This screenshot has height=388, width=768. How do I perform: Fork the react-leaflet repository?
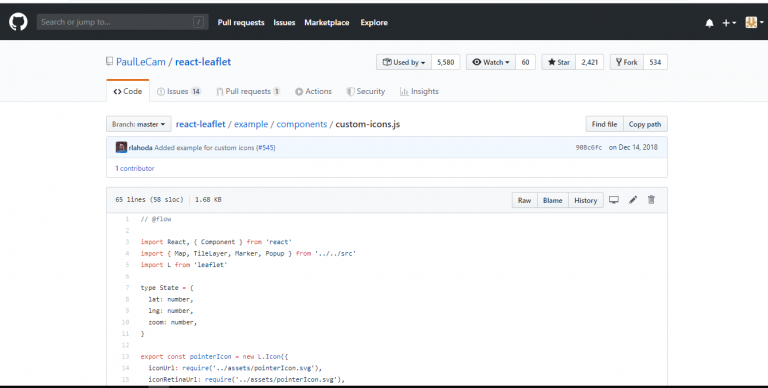[627, 62]
